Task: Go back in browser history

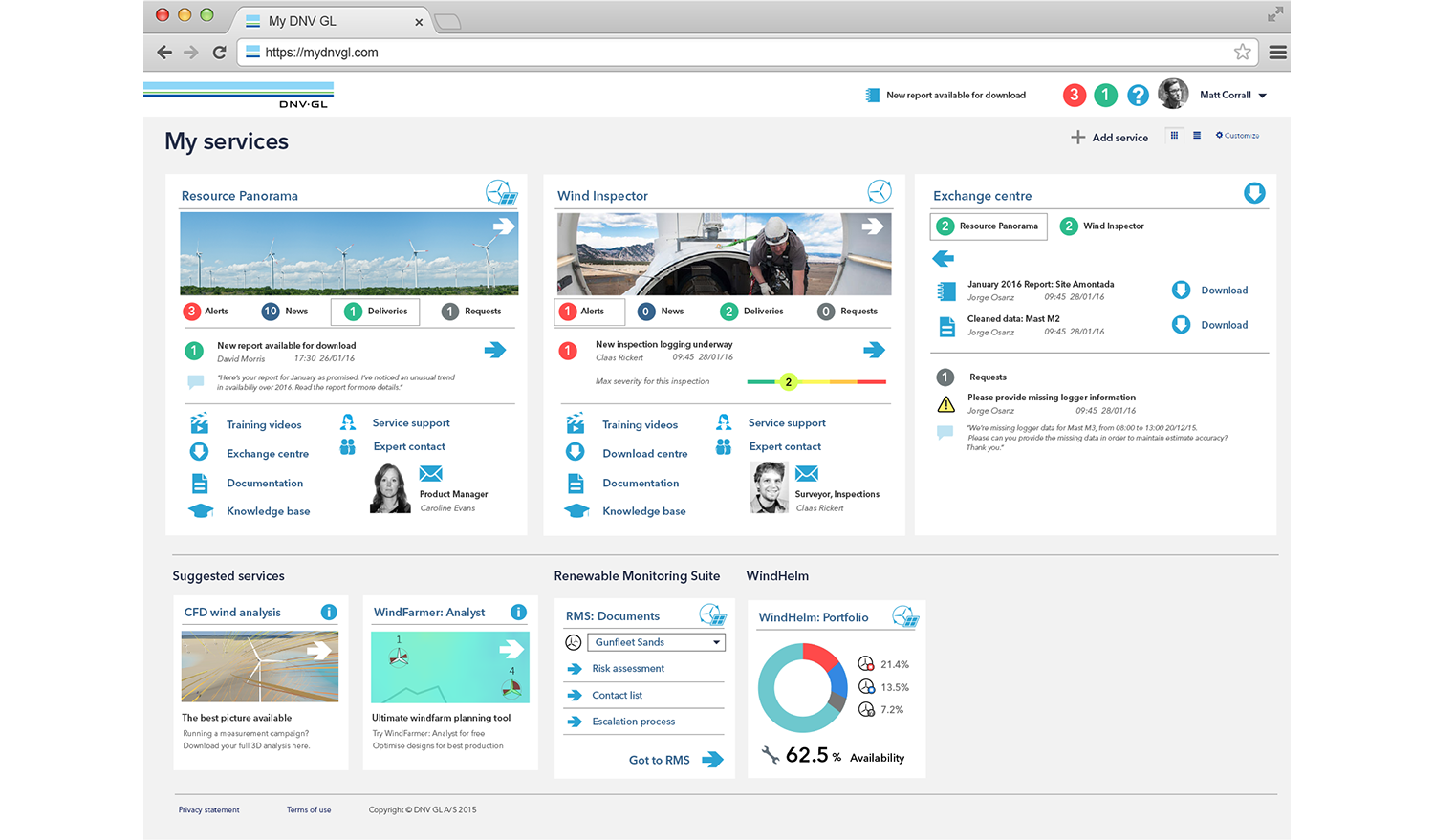Action: (164, 53)
